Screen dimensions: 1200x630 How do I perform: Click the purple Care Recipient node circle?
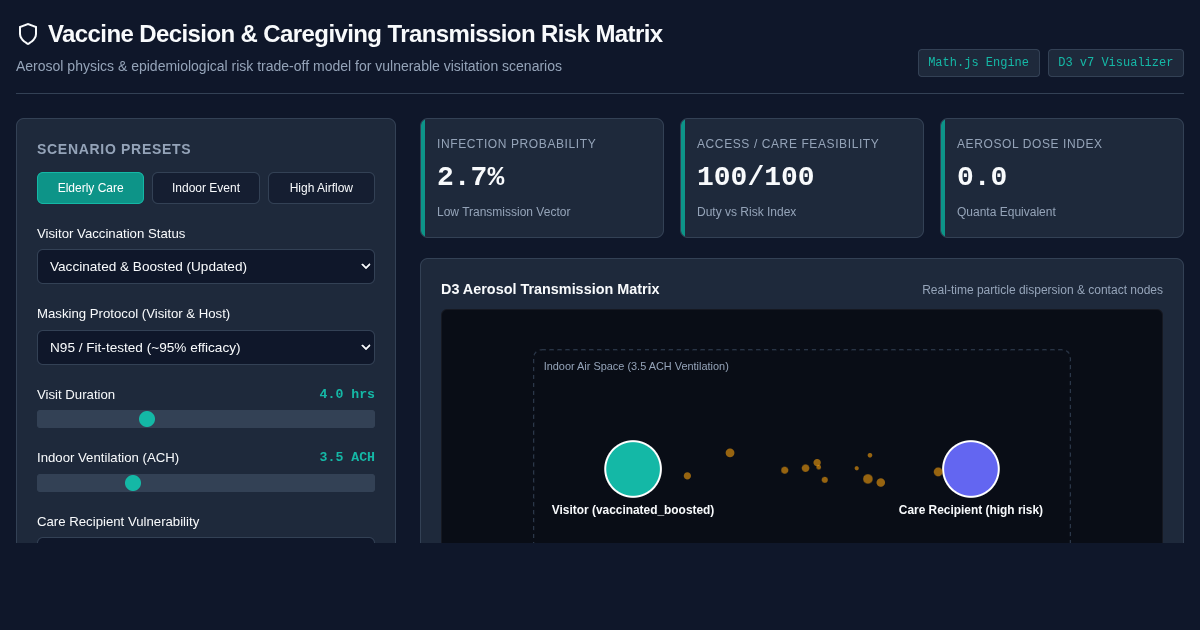(x=971, y=469)
